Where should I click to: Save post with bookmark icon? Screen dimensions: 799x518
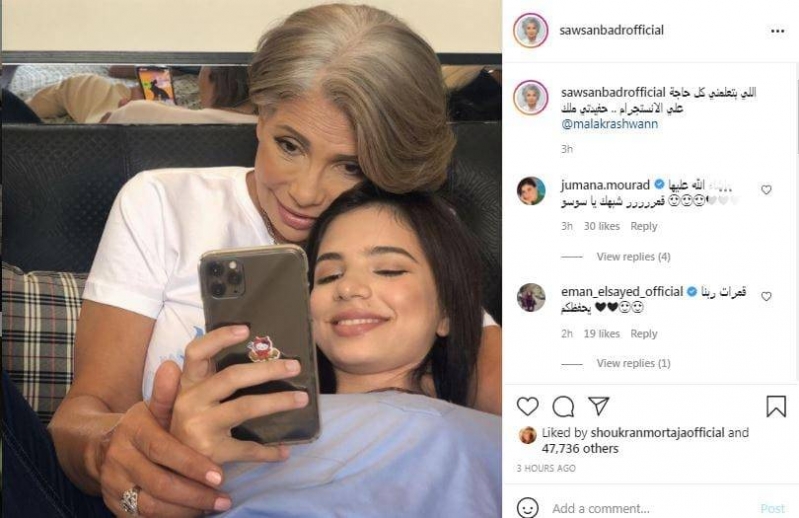[776, 406]
